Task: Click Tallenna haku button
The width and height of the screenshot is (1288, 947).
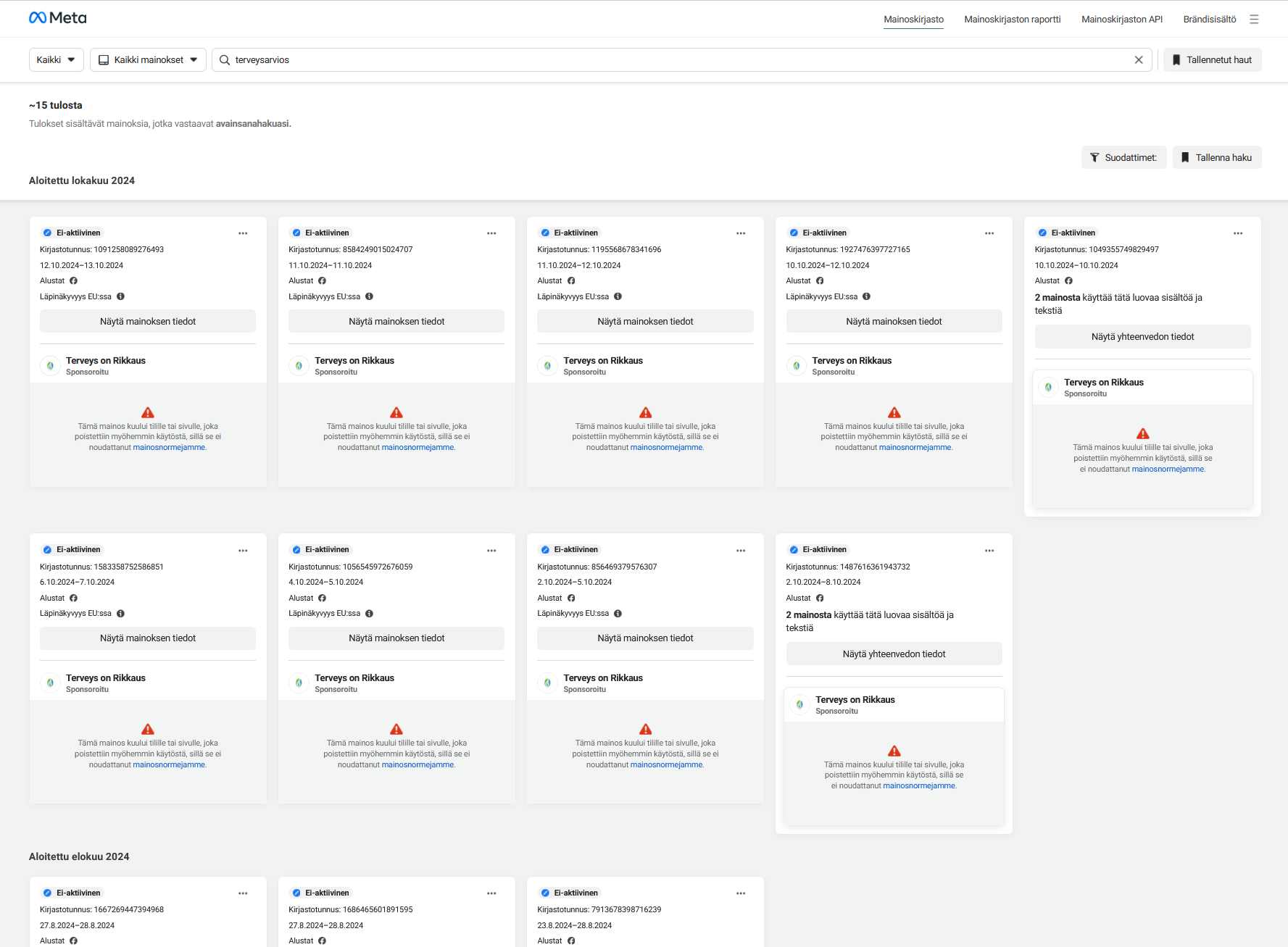Action: pos(1217,158)
